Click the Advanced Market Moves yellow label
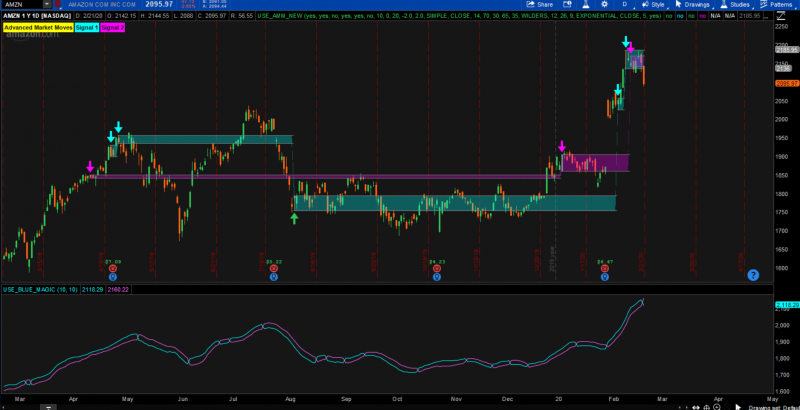The height and width of the screenshot is (410, 800). pos(36,27)
